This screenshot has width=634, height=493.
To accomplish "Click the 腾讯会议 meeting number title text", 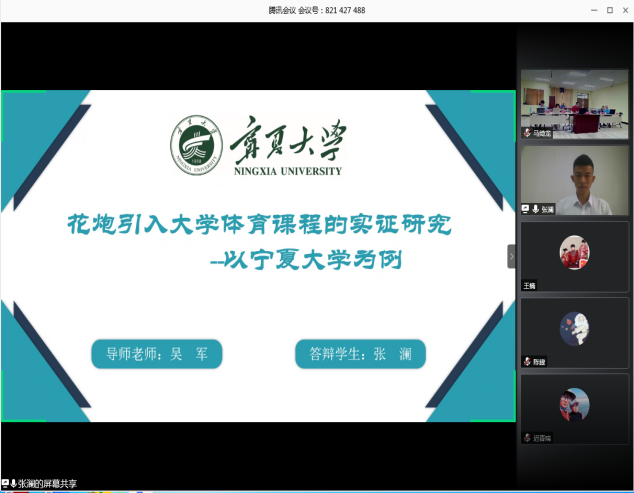I will (316, 10).
